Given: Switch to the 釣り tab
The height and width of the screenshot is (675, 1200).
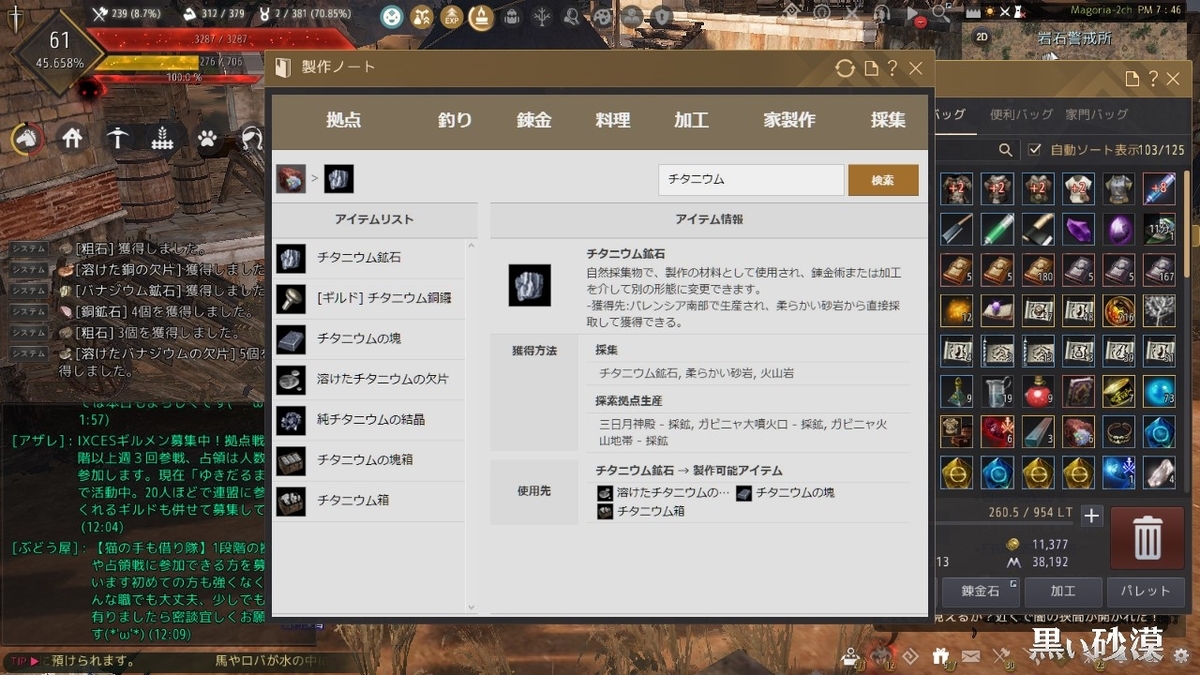Looking at the screenshot, I should point(455,121).
